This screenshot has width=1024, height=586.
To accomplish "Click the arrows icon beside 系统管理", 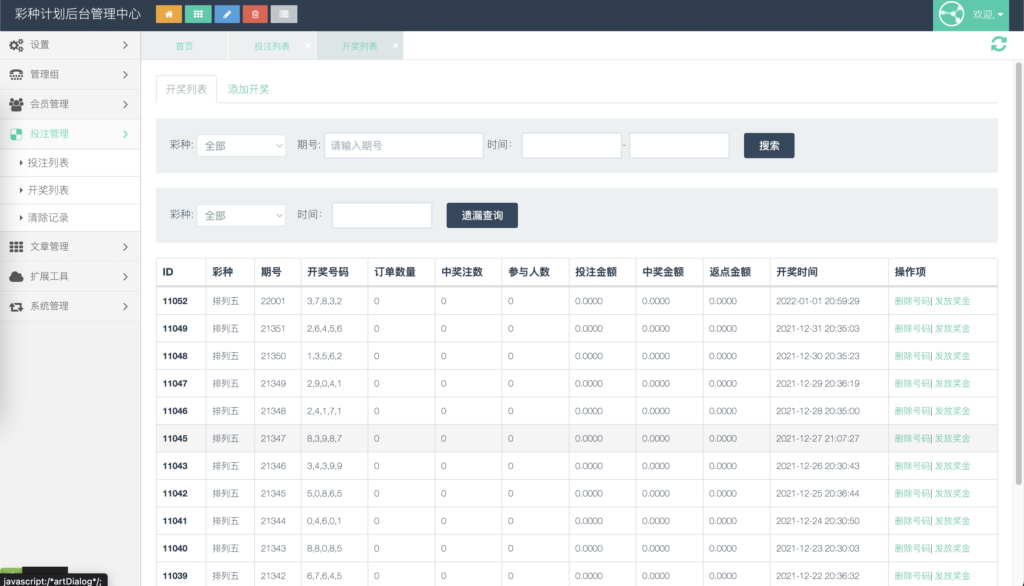I will tap(17, 307).
